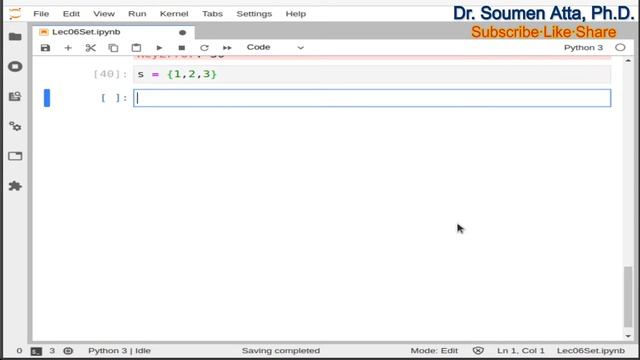Interrupt the kernel with the stop icon
The height and width of the screenshot is (360, 640).
point(182,48)
